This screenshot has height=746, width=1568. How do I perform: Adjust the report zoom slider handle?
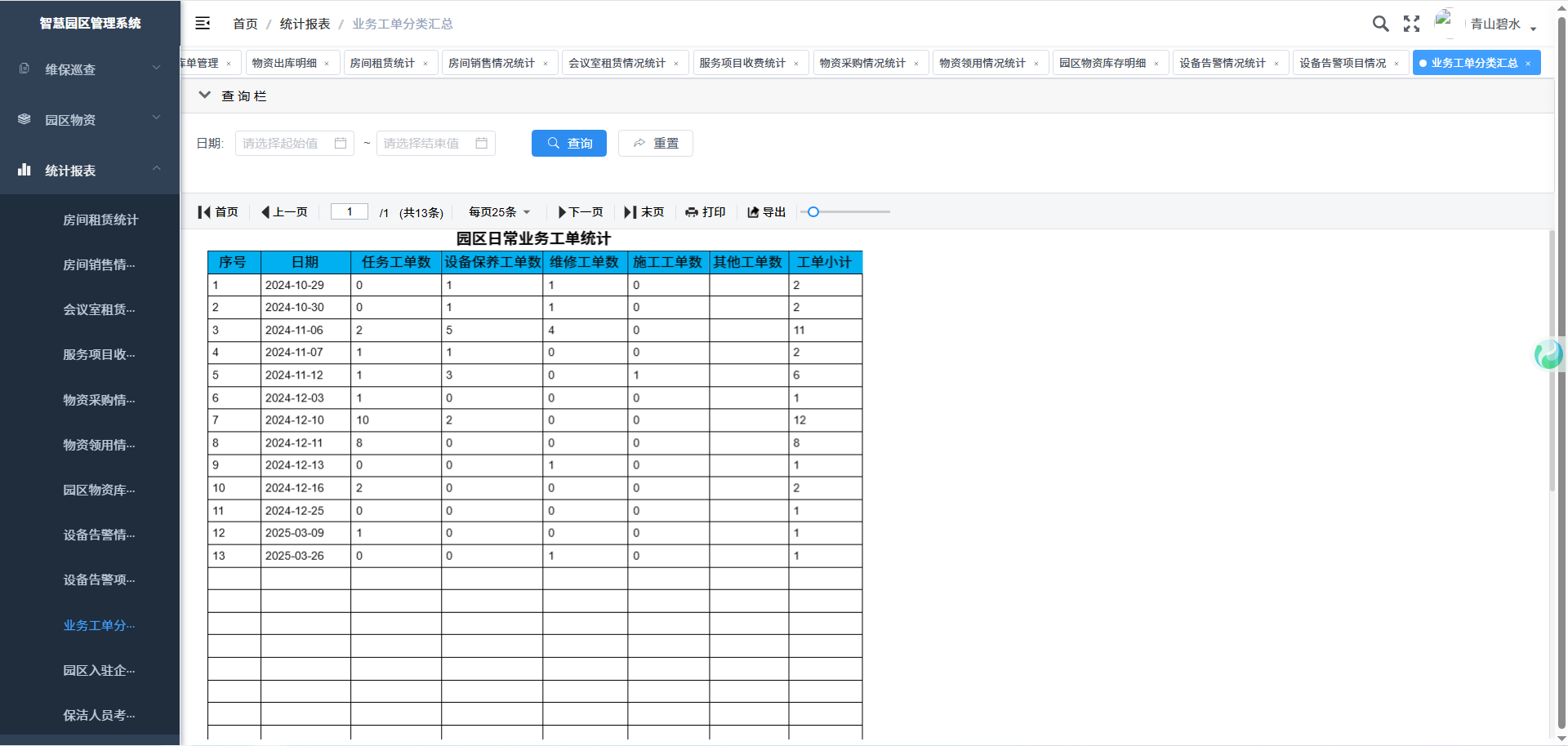[x=813, y=212]
